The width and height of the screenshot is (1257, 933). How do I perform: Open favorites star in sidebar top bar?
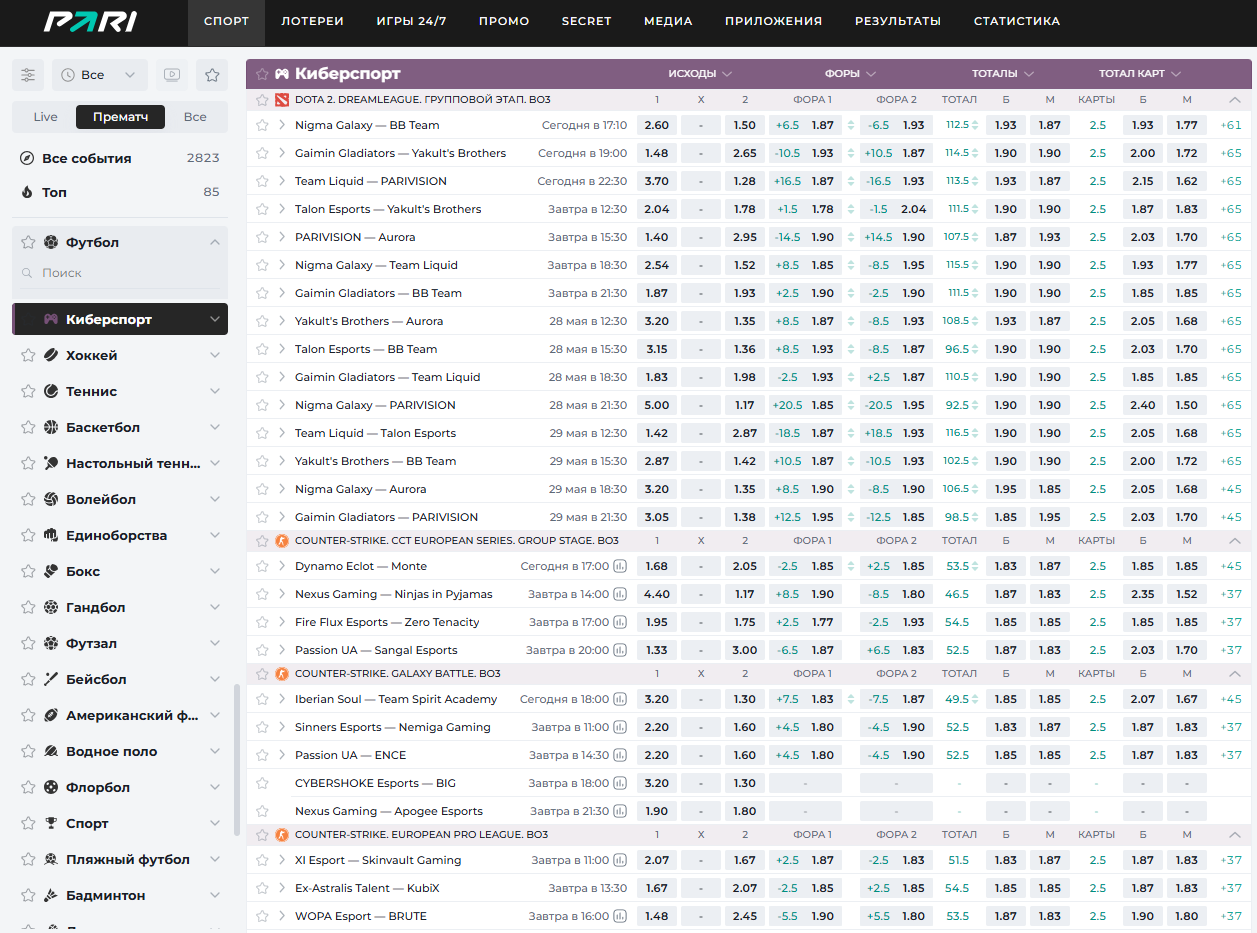click(212, 75)
